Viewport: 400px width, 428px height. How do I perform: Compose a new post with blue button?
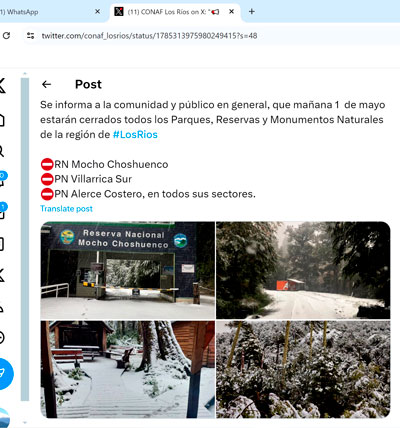[x=3, y=374]
